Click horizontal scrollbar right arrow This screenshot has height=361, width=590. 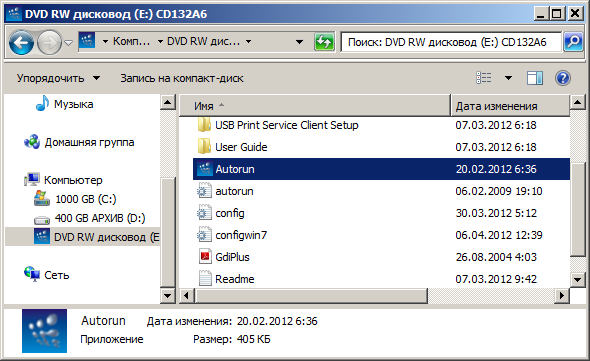562,296
